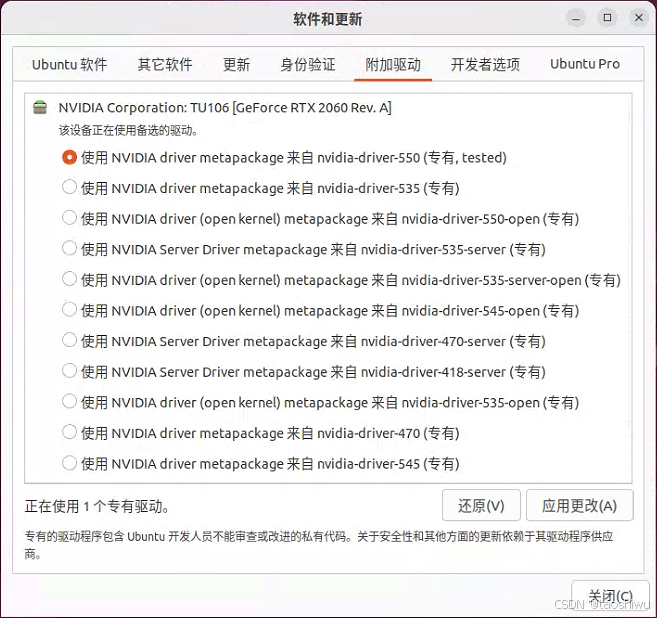
Task: Minimize the 软件和更新 window
Action: point(576,18)
